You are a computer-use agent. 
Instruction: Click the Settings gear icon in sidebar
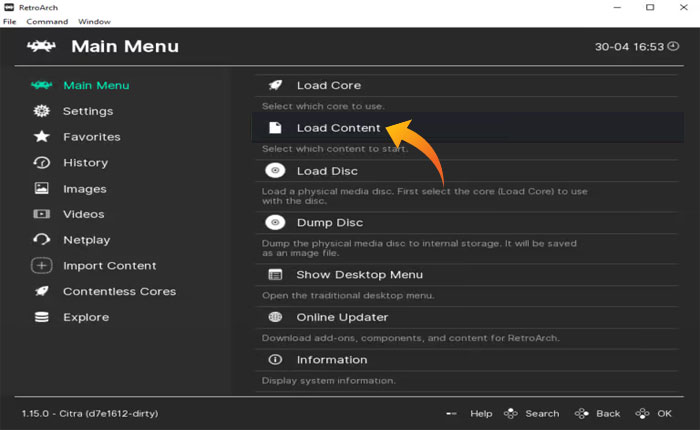(x=42, y=111)
